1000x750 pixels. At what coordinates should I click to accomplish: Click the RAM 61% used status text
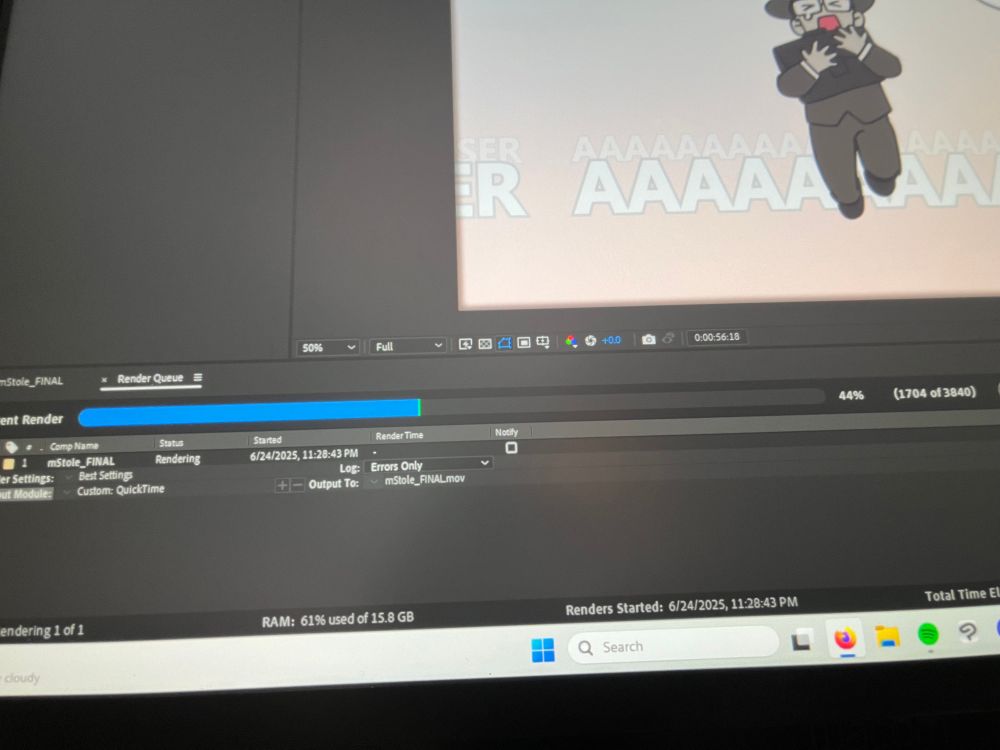(x=337, y=619)
